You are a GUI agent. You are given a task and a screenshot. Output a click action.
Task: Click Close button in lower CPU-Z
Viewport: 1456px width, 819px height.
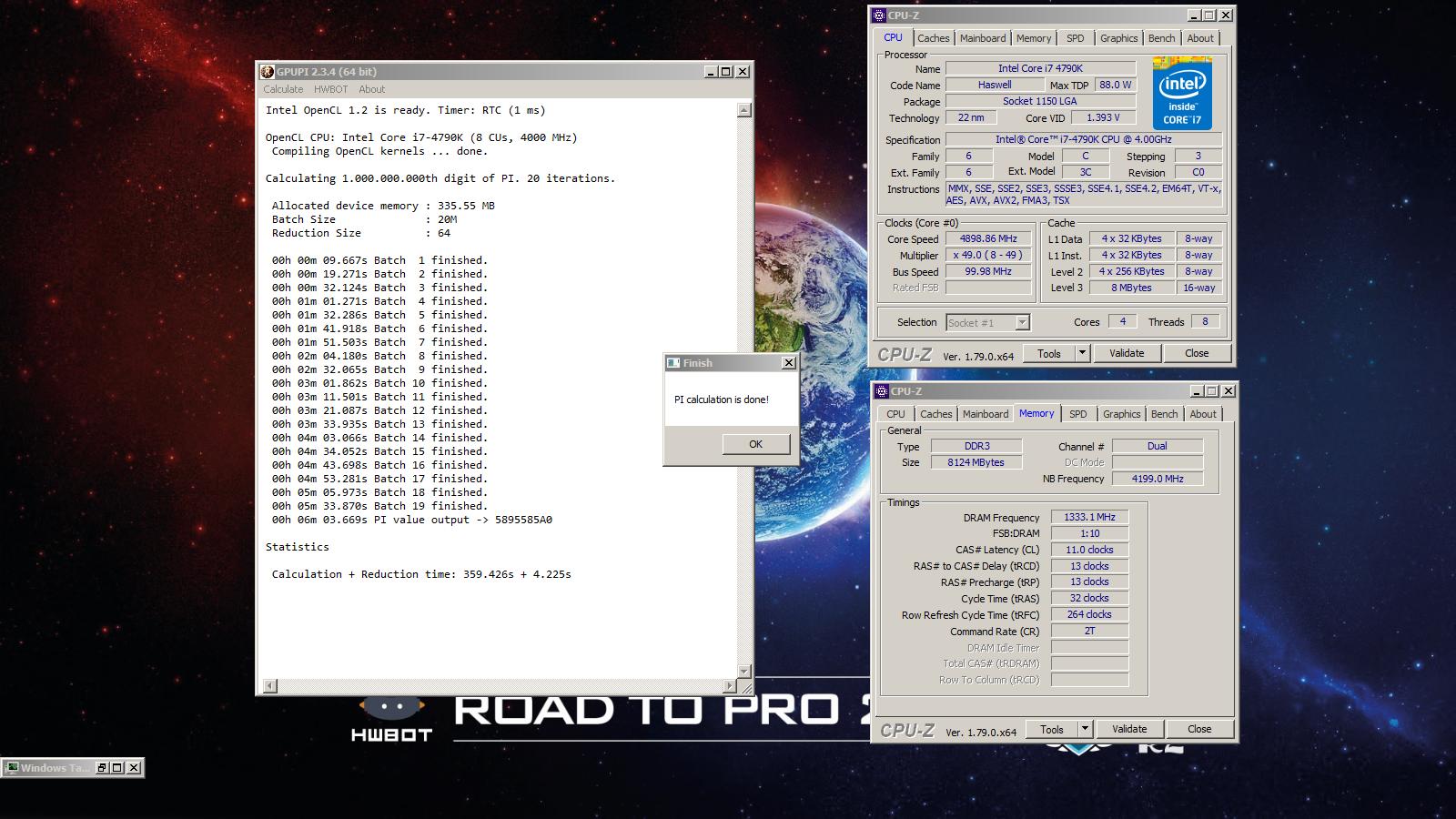click(1199, 729)
